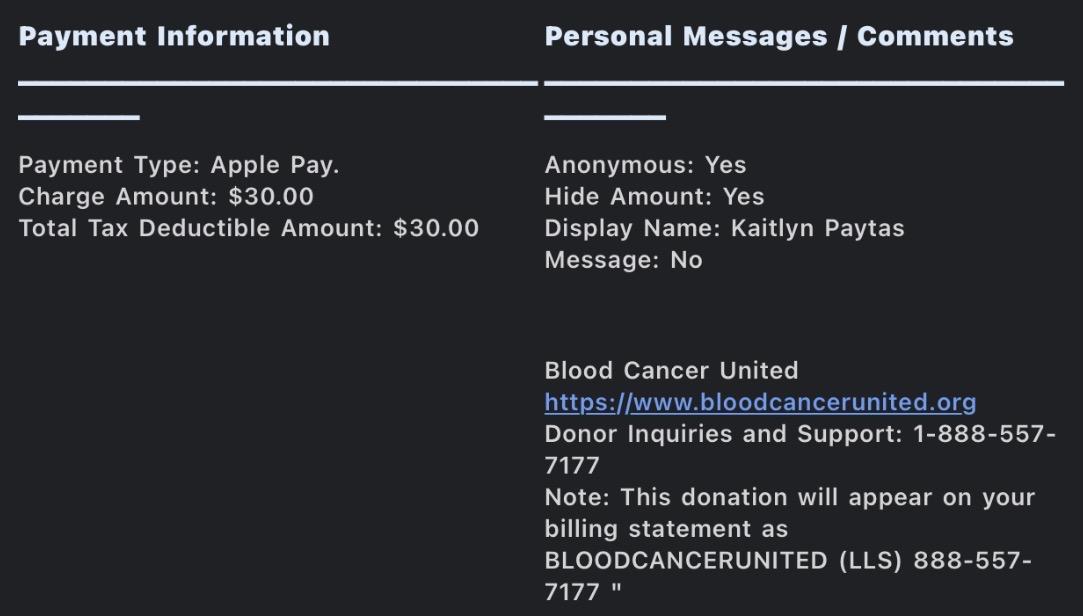Click the short underline below Personal Messages divider

605,117
